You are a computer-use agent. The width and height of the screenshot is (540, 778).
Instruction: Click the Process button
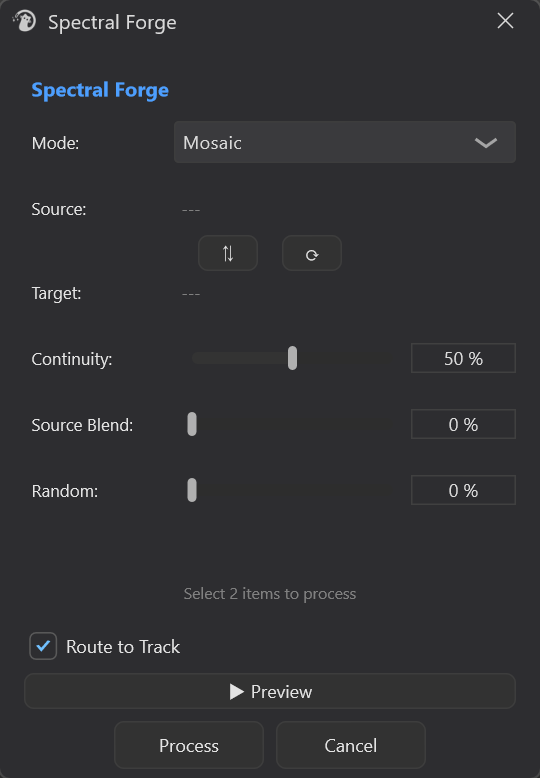[x=189, y=745]
